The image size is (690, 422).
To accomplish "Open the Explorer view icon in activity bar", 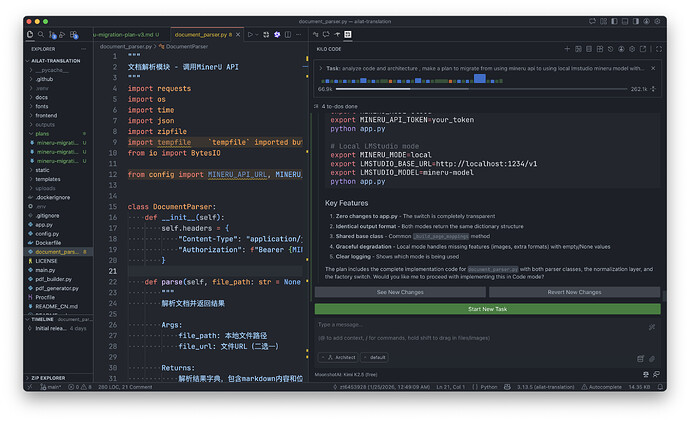I will 30,34.
